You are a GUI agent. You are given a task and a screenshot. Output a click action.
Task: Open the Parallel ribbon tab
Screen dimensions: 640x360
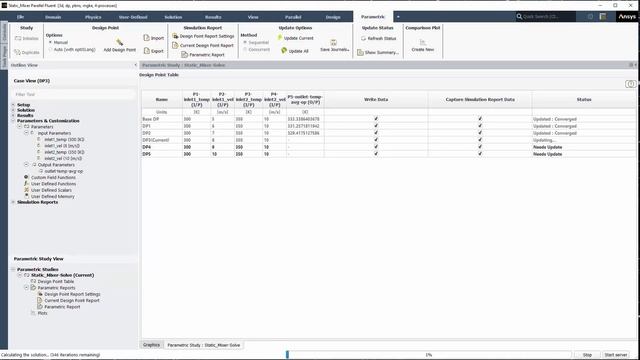click(x=293, y=17)
